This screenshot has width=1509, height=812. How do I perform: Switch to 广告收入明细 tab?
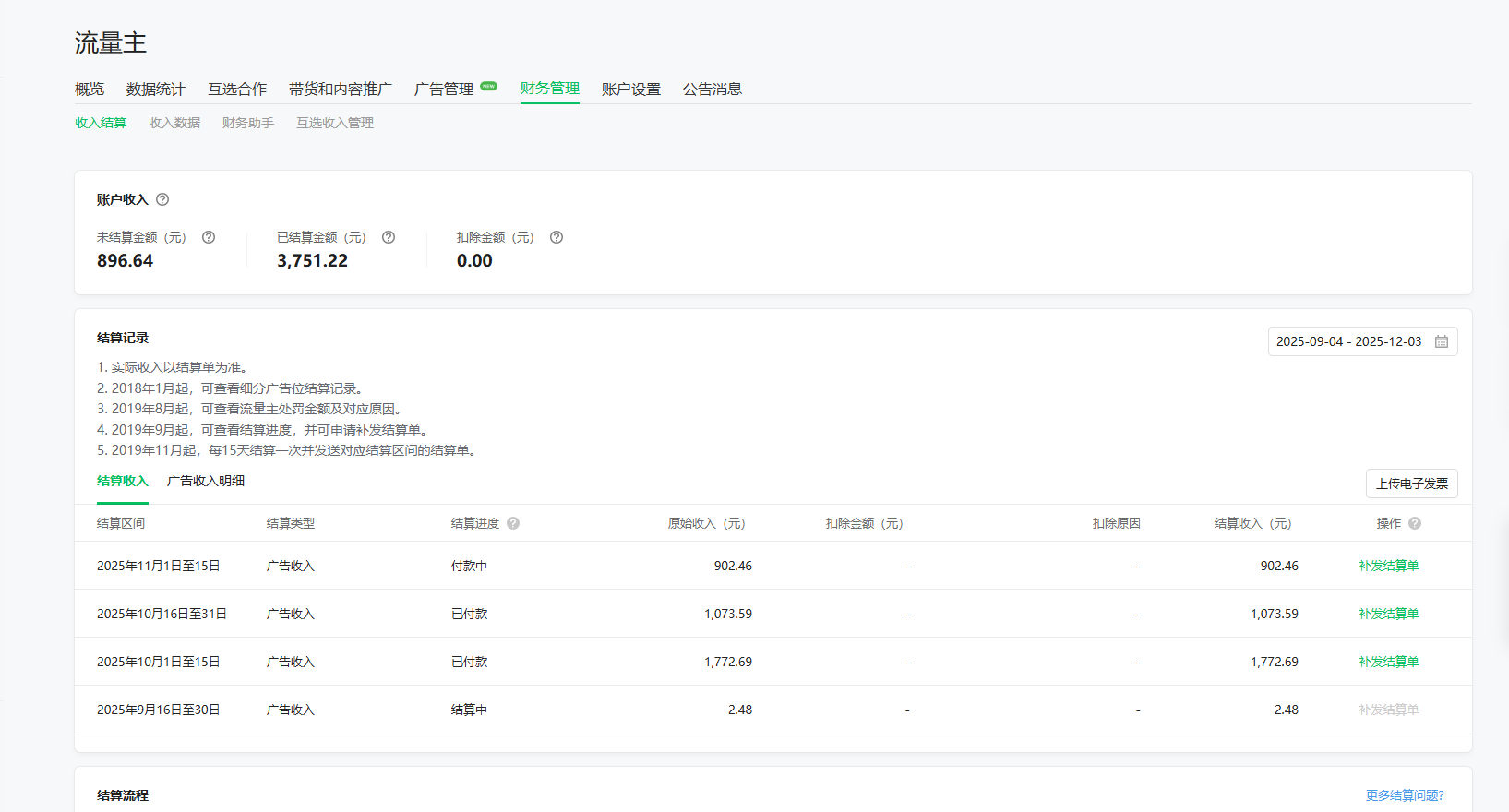pos(206,481)
